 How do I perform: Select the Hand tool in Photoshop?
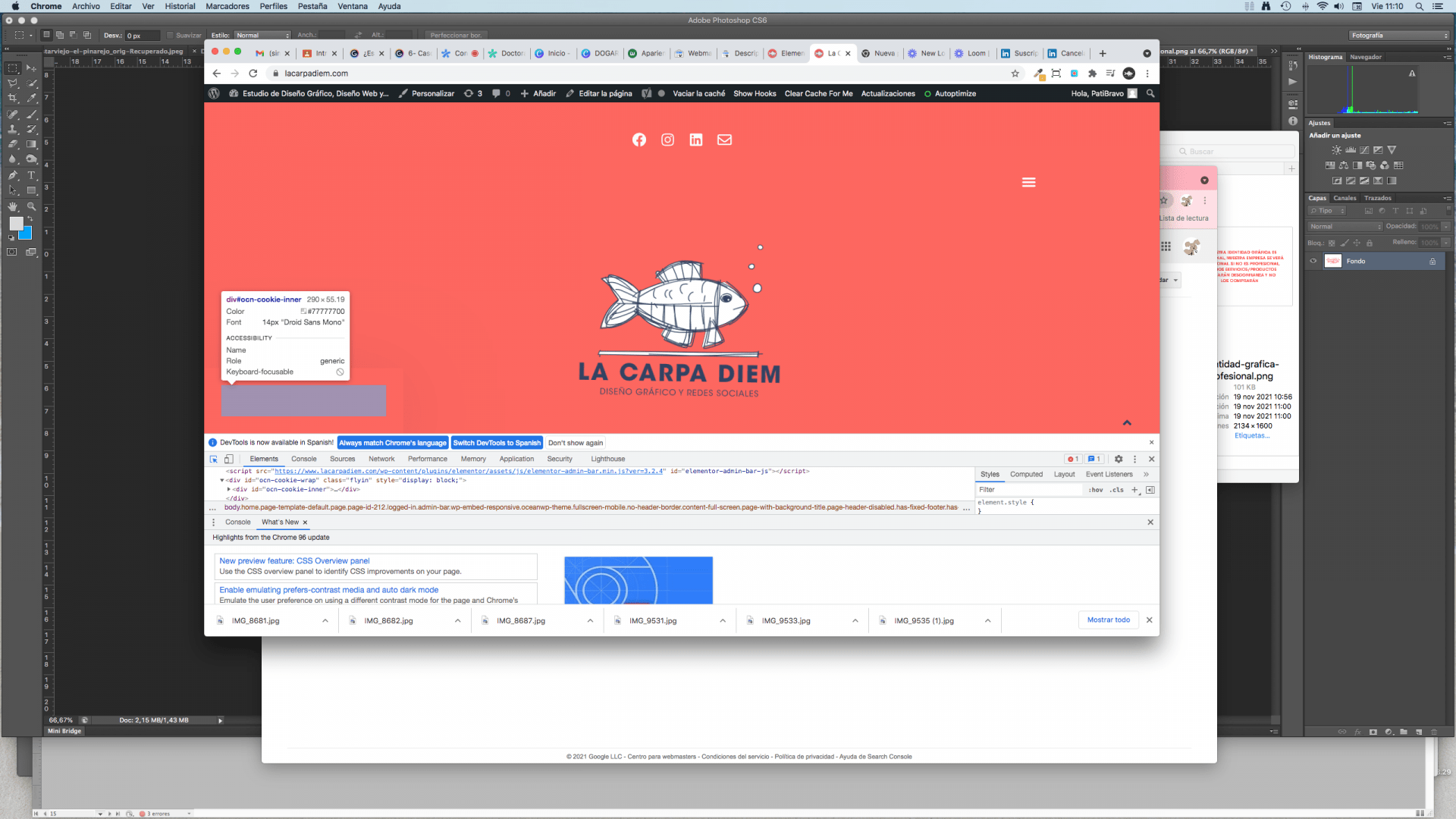13,206
